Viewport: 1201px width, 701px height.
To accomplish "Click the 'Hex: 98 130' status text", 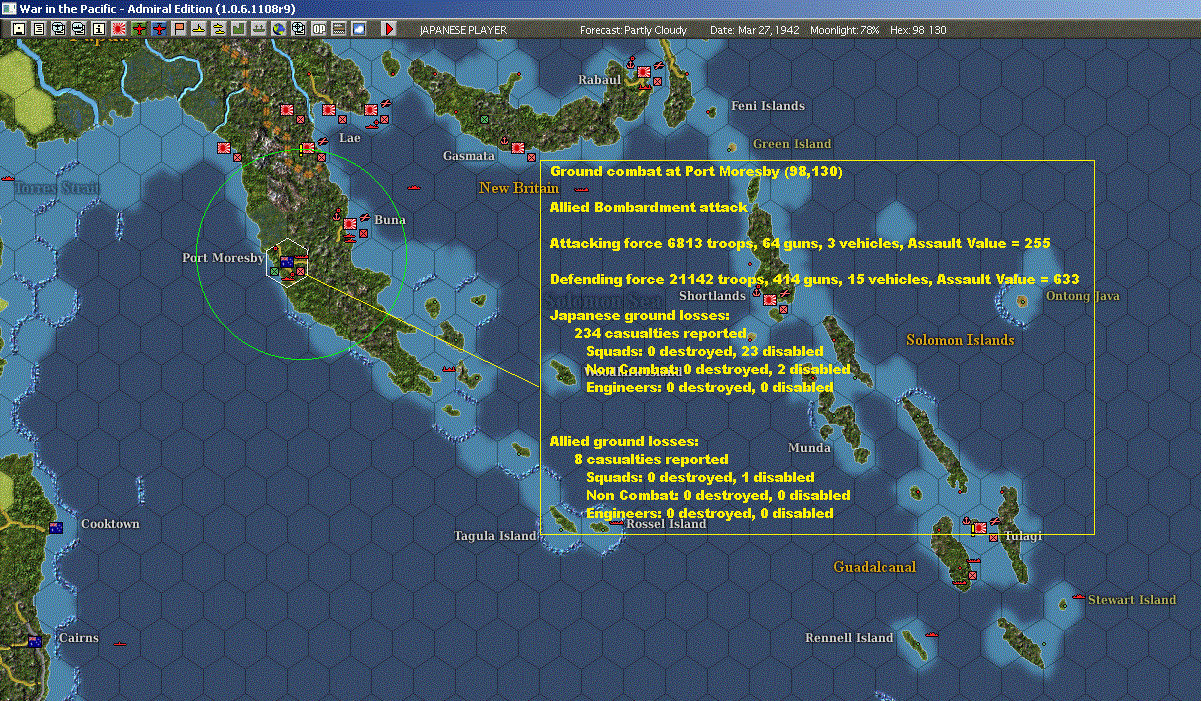I will coord(916,30).
